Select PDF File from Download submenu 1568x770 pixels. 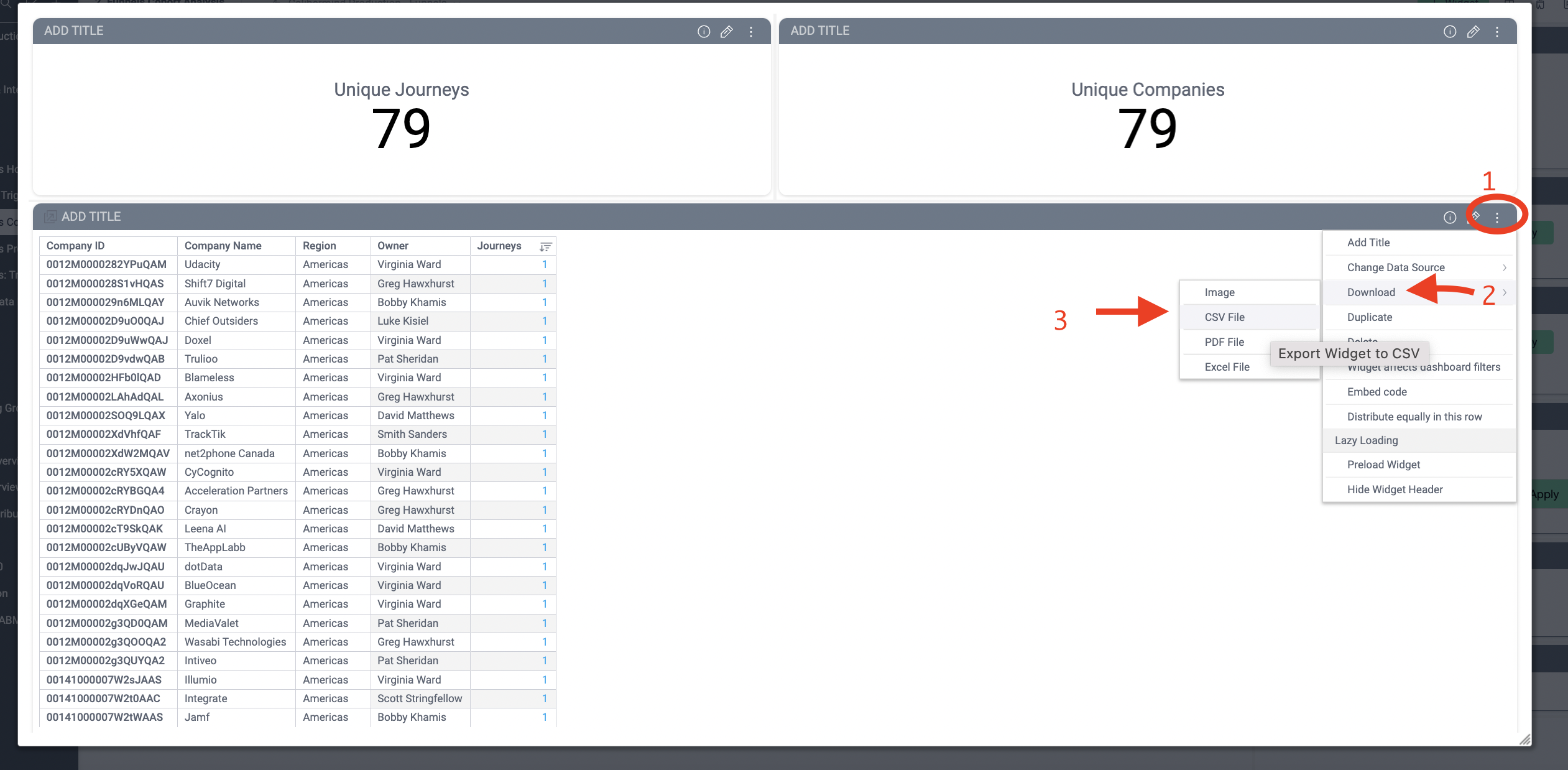pyautogui.click(x=1224, y=341)
